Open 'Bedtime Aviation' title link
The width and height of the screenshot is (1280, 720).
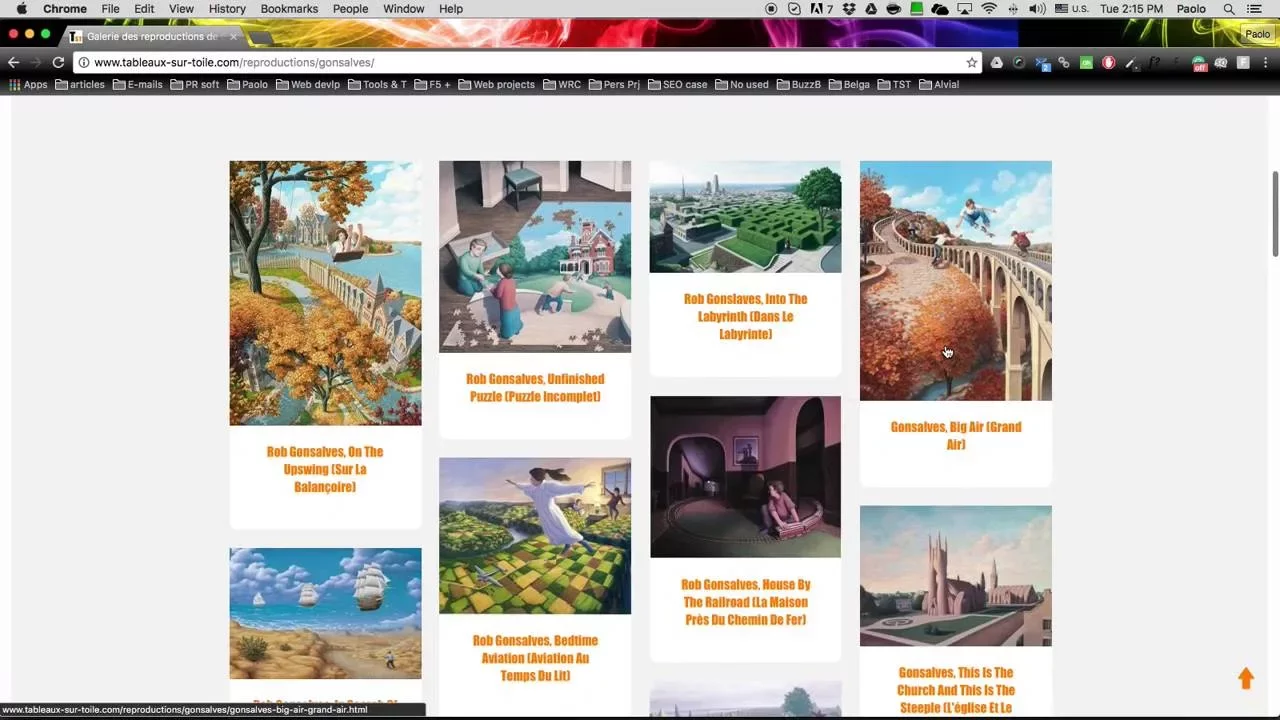pos(535,658)
